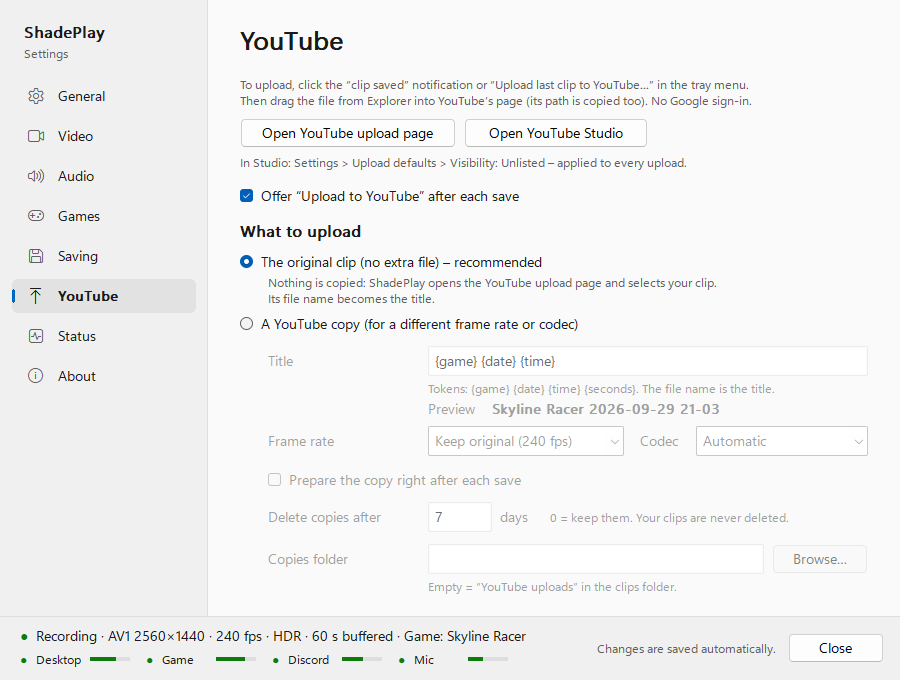Click the Title template input field
The width and height of the screenshot is (900, 680).
[x=647, y=362]
